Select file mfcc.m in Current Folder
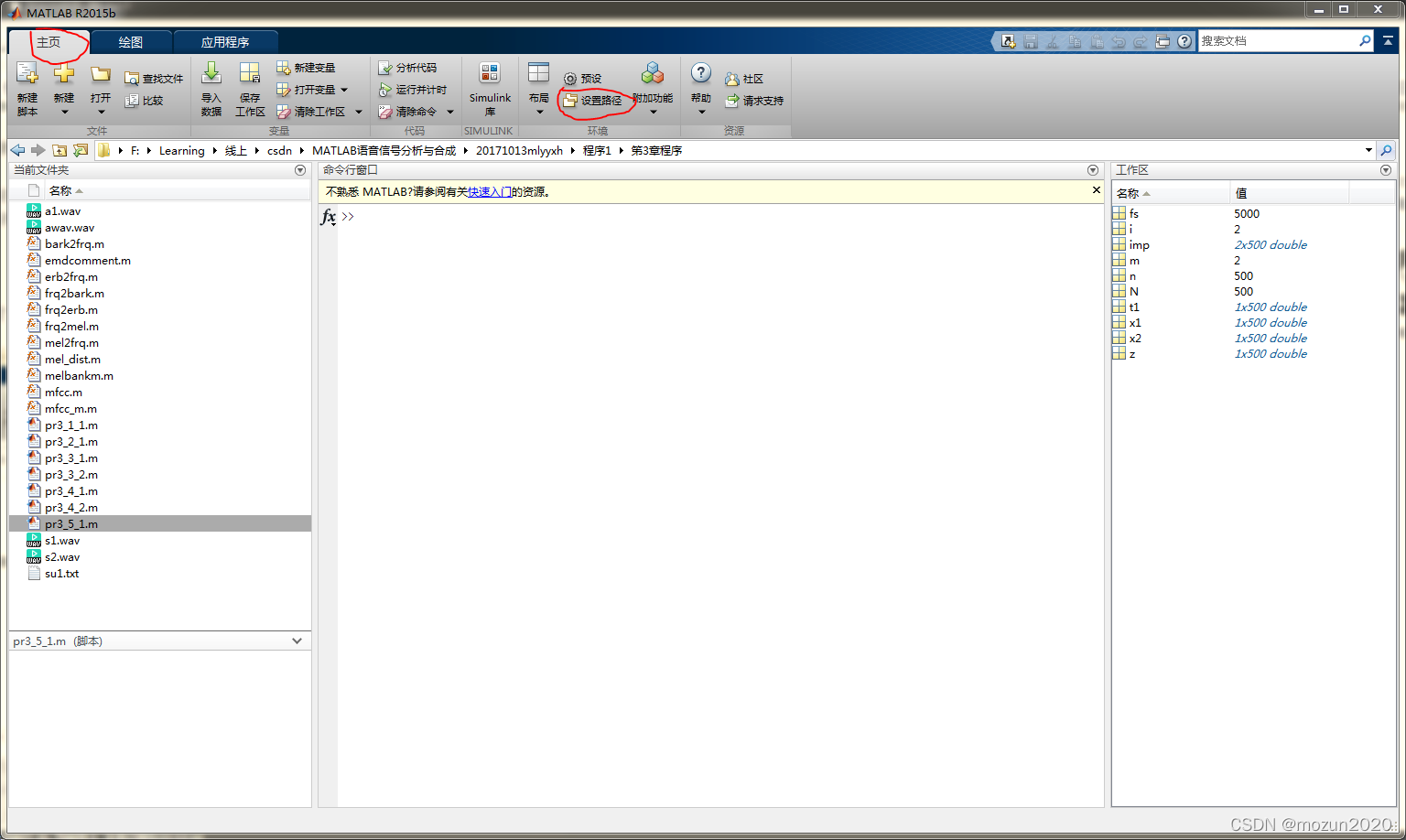Image resolution: width=1406 pixels, height=840 pixels. [x=63, y=392]
